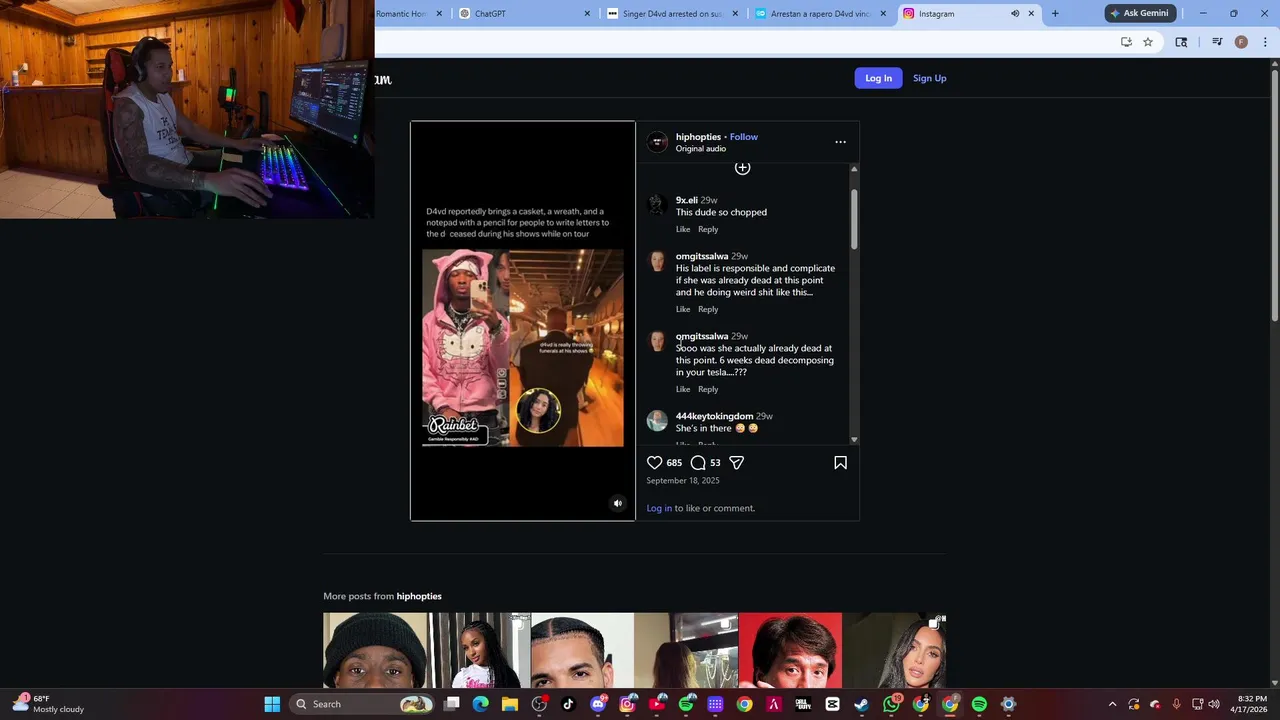The height and width of the screenshot is (720, 1280).
Task: Open WhatsApp from the taskbar
Action: pyautogui.click(x=891, y=704)
